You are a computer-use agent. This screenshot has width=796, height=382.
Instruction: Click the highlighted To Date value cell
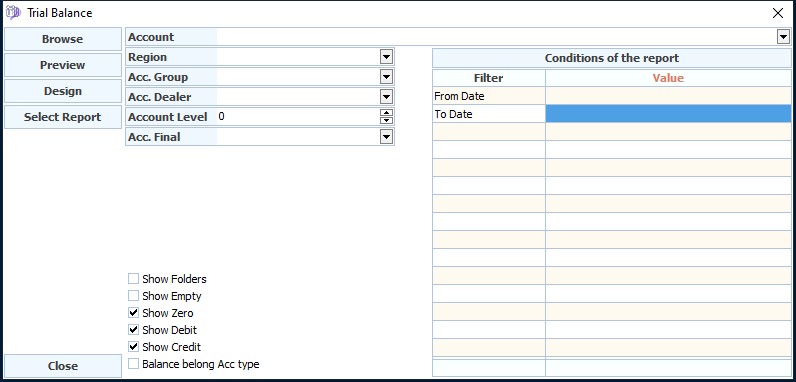[x=668, y=114]
